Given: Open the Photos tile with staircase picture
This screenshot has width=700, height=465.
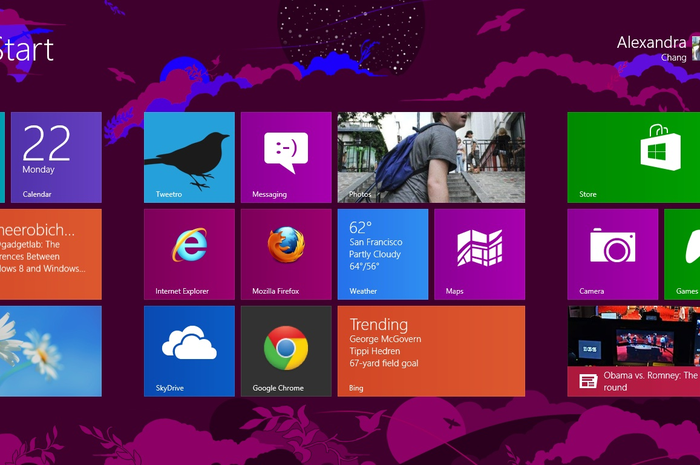Looking at the screenshot, I should [431, 158].
